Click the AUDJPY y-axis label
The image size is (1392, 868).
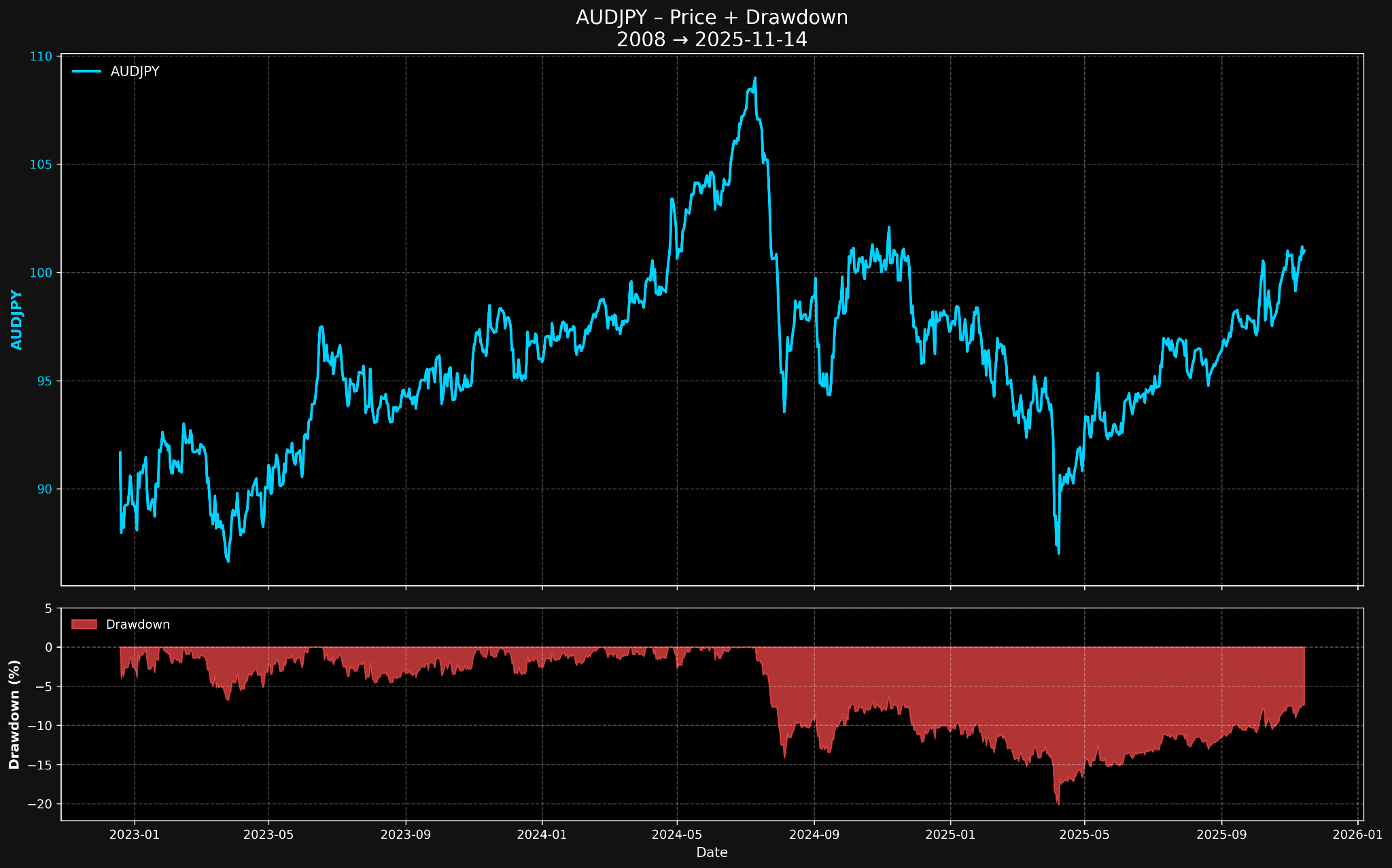17,320
